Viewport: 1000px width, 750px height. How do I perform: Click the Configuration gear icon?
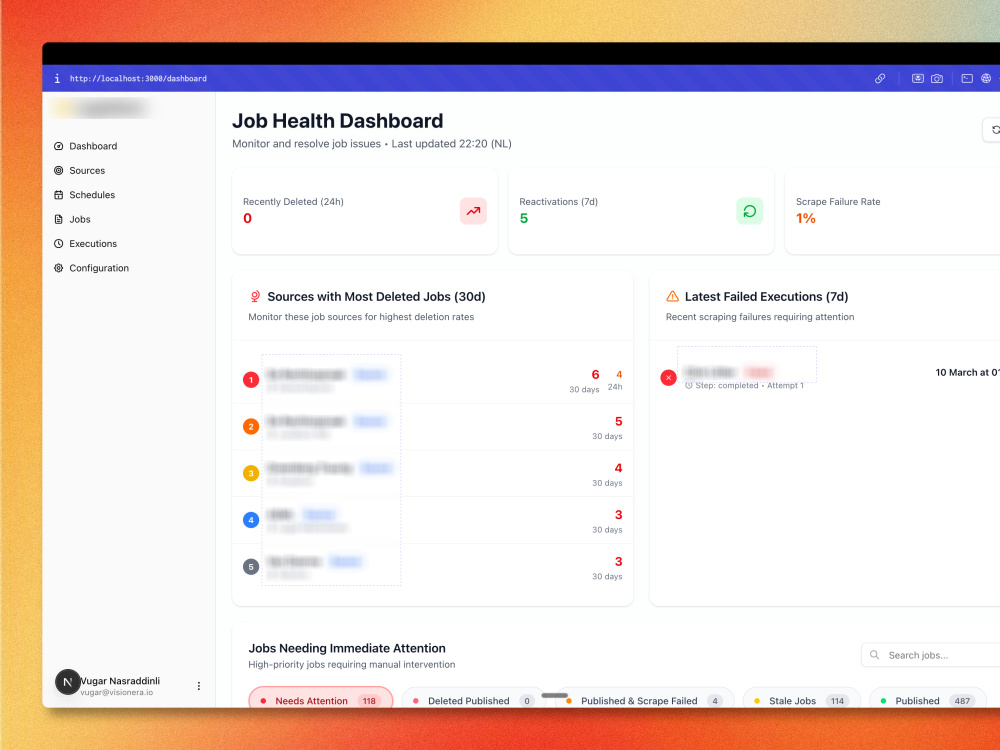click(59, 268)
